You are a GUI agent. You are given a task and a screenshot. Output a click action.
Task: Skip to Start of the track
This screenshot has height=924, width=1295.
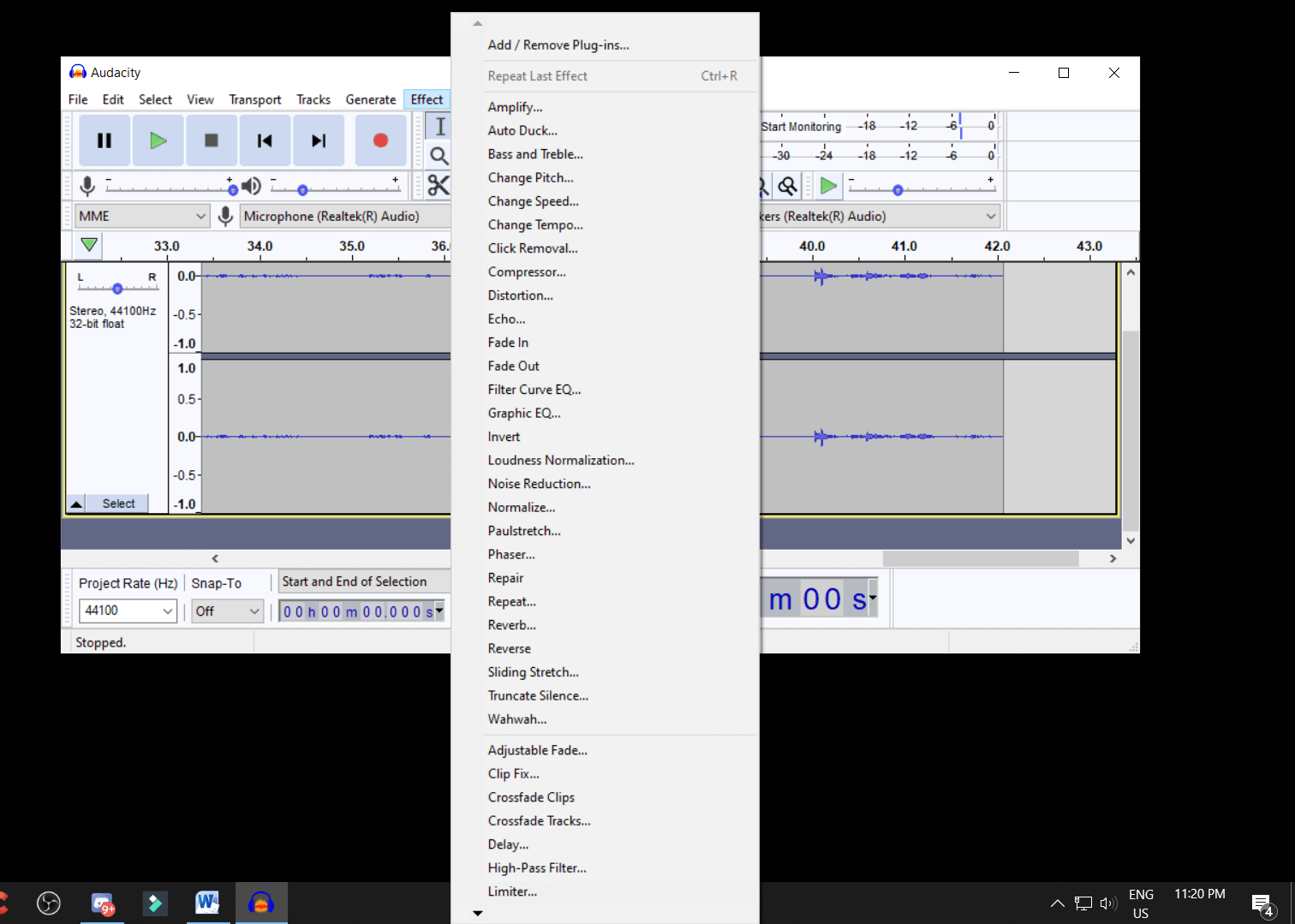(x=265, y=140)
